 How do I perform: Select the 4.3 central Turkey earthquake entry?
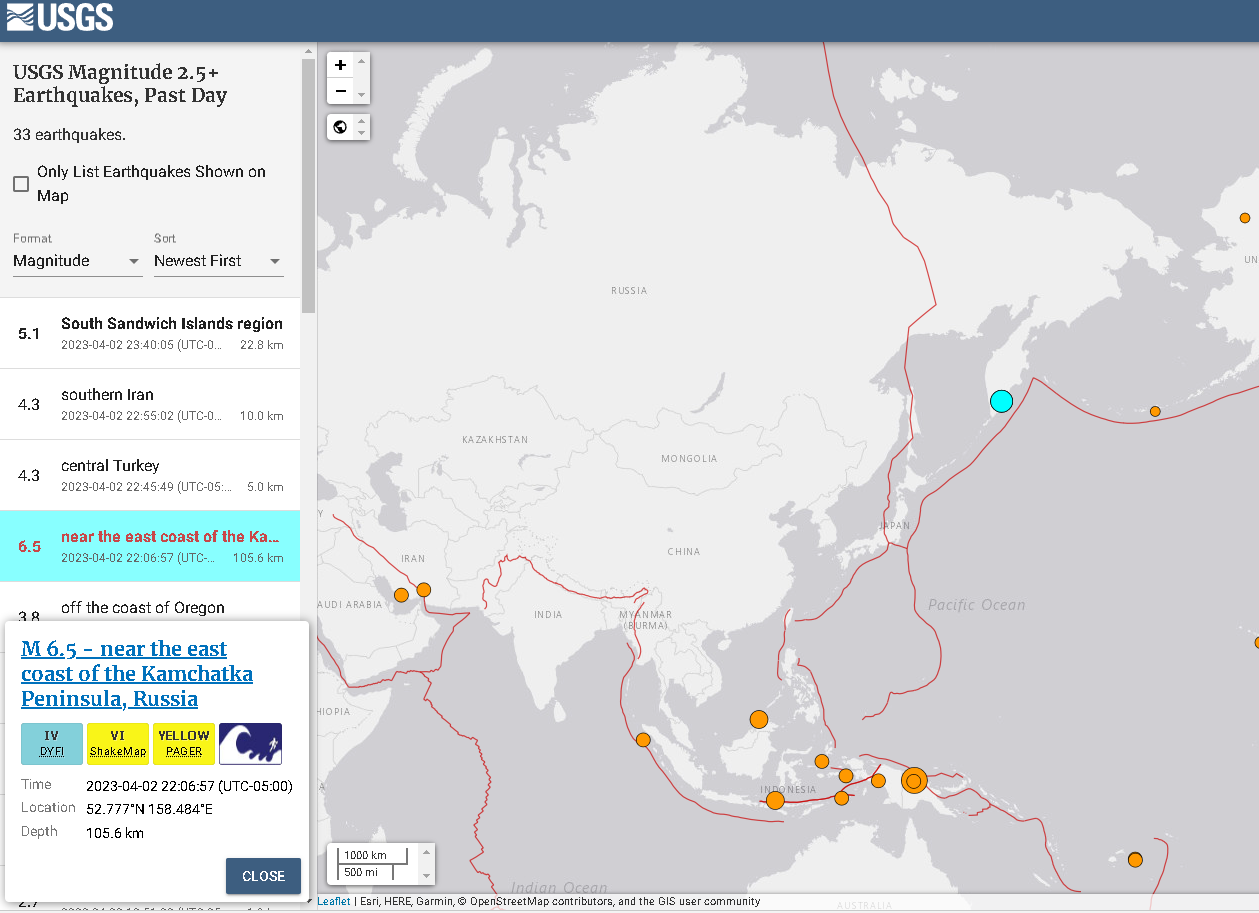coord(150,475)
